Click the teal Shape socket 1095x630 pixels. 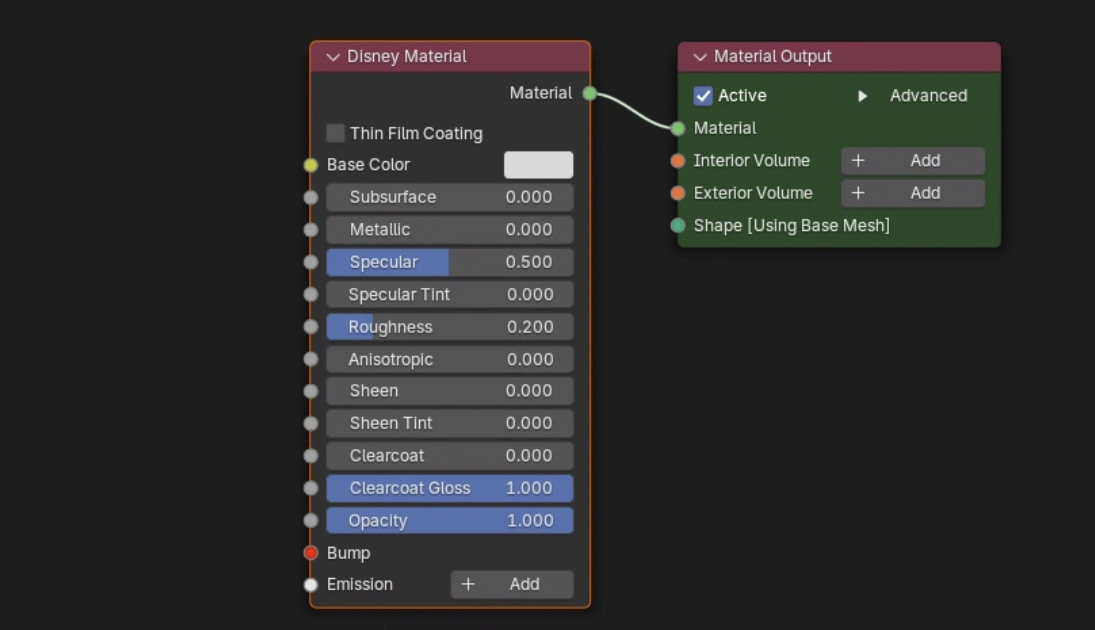pos(678,226)
